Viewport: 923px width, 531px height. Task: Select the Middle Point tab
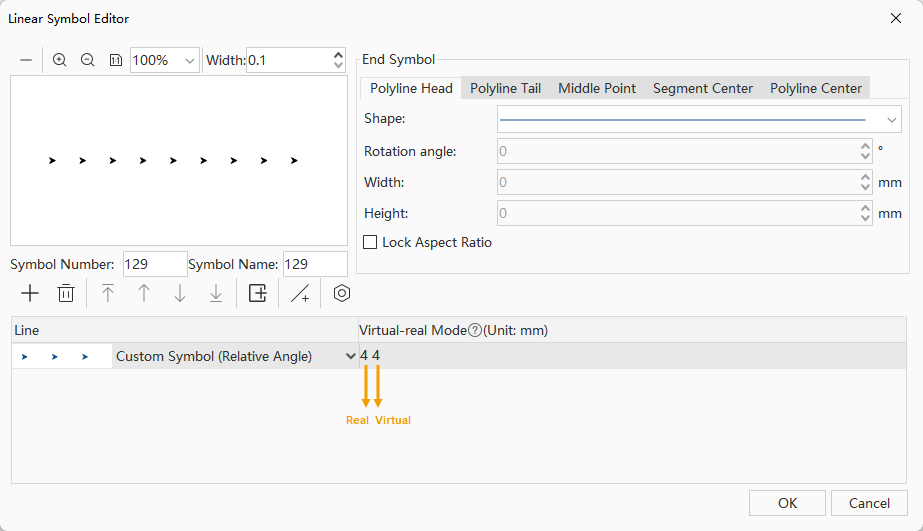coord(597,88)
